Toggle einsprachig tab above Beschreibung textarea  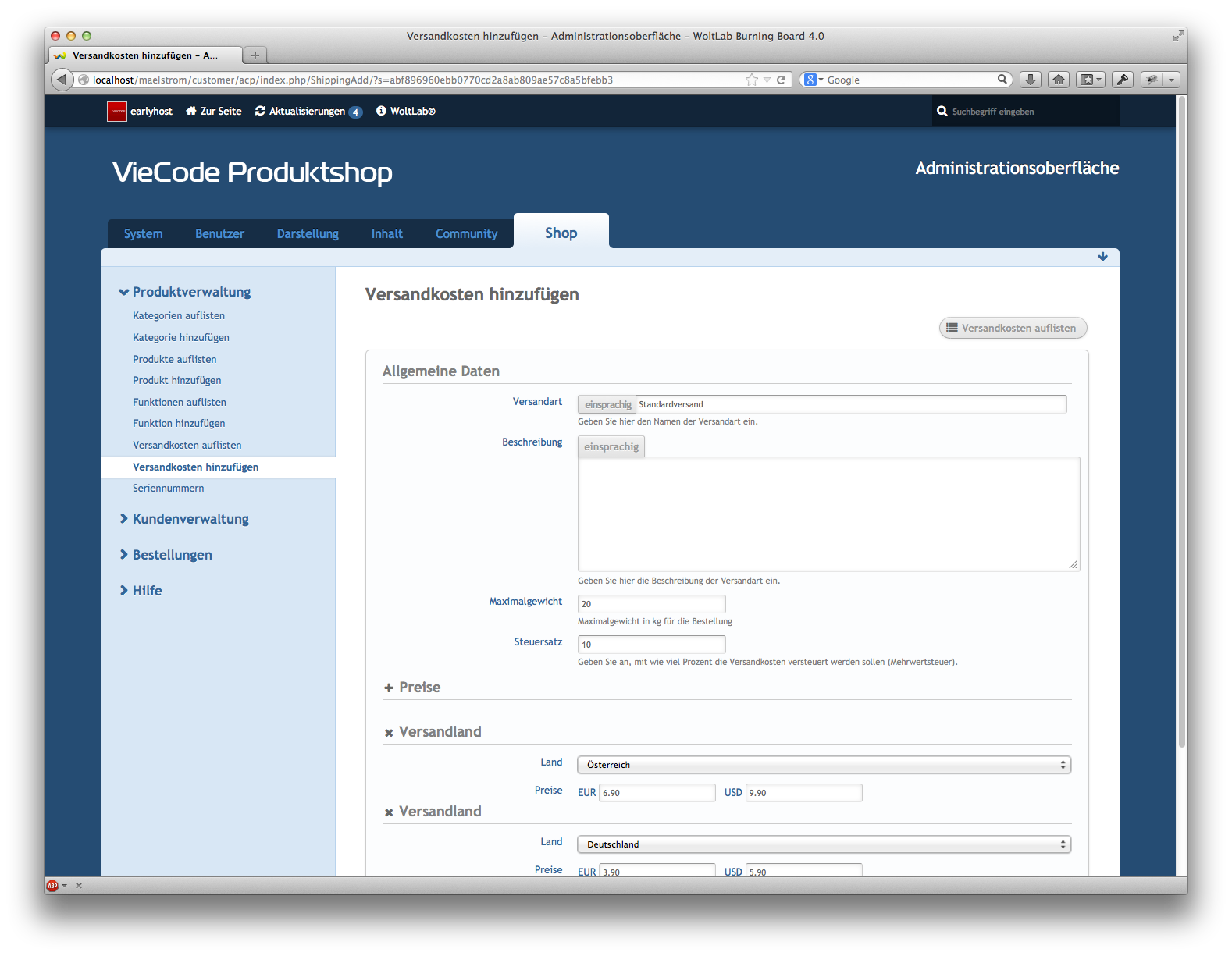click(611, 446)
